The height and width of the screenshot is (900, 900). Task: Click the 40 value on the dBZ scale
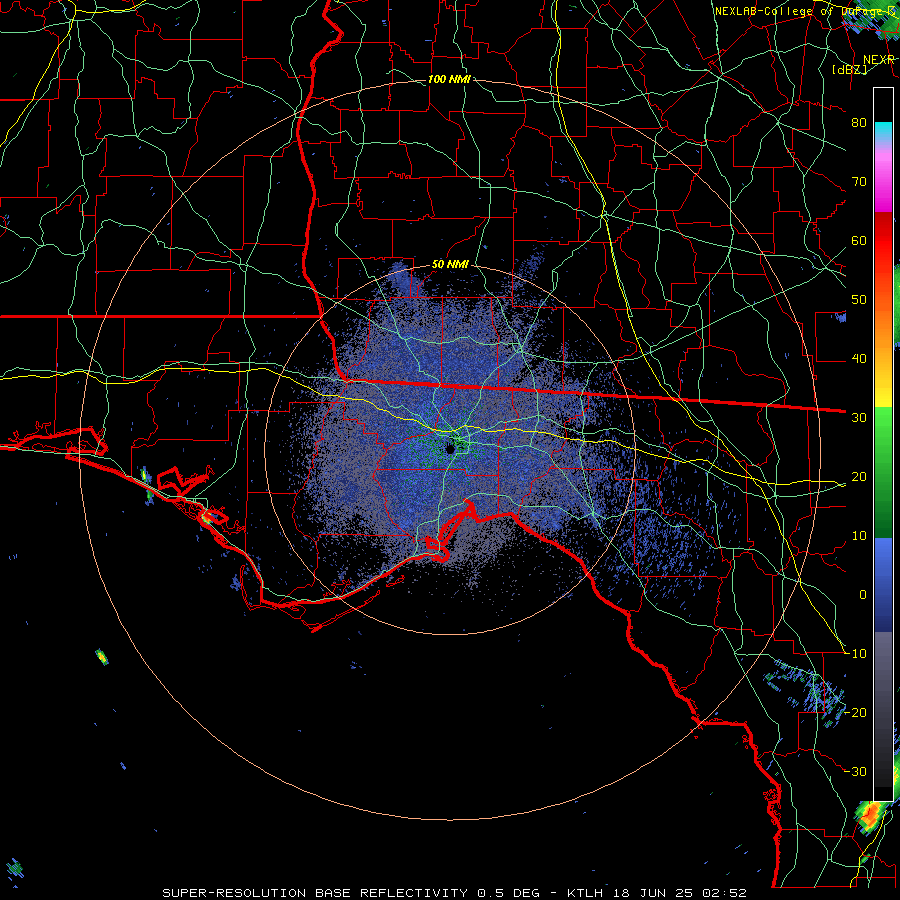(859, 359)
